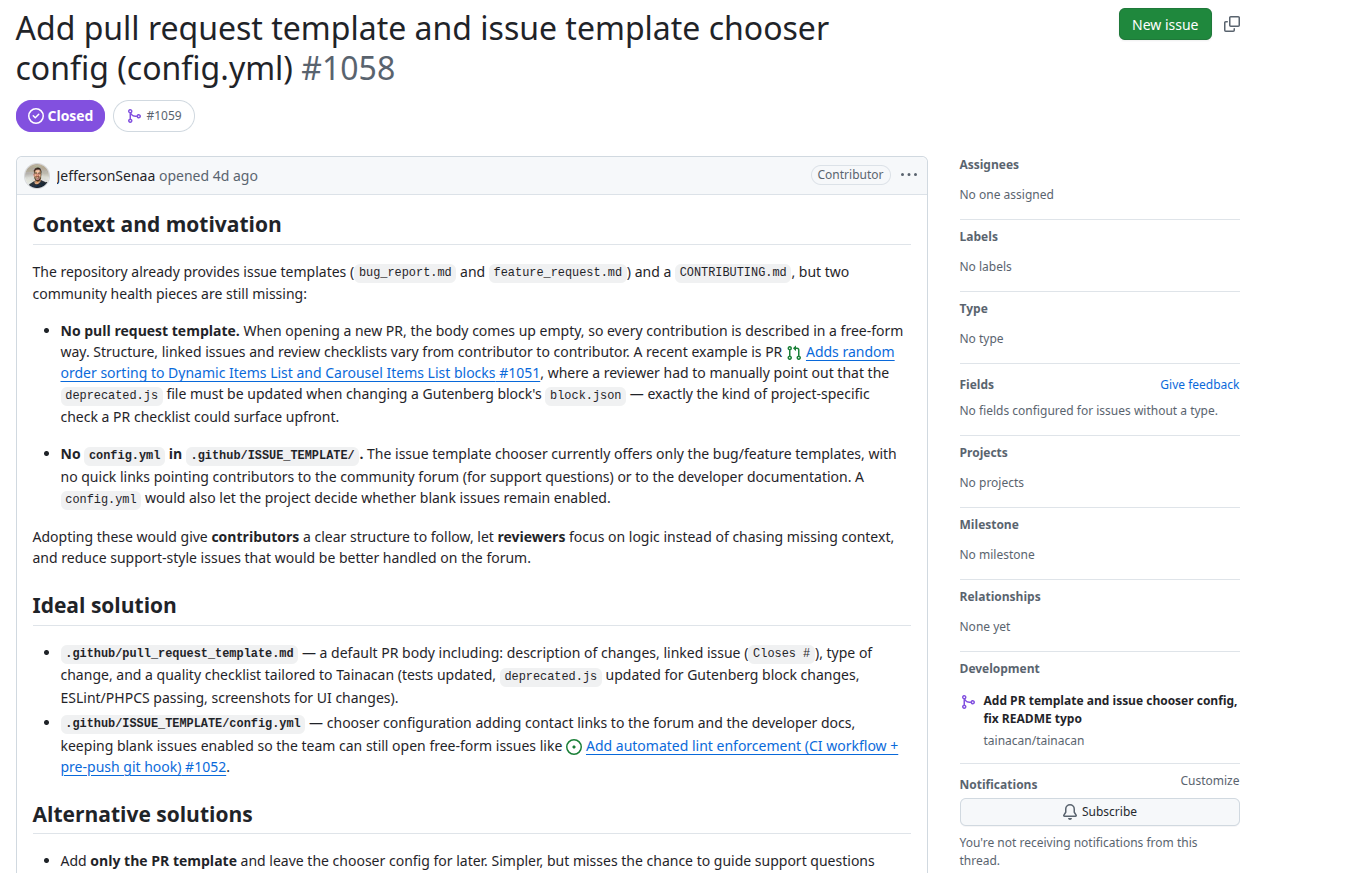The height and width of the screenshot is (873, 1355).
Task: Click the 4d ago timestamp
Action: pyautogui.click(x=235, y=176)
